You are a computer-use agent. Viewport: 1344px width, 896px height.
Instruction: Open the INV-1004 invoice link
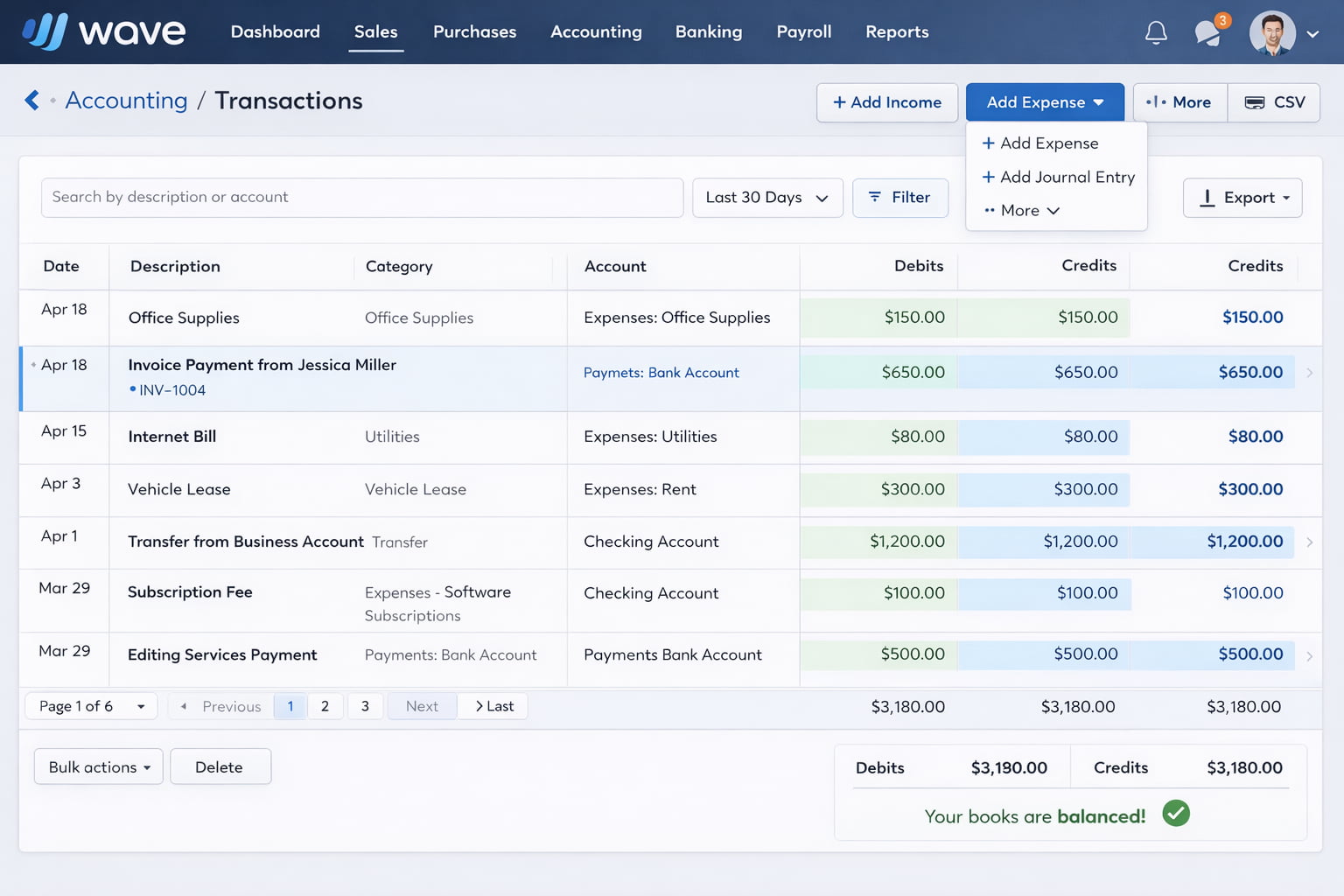(171, 390)
